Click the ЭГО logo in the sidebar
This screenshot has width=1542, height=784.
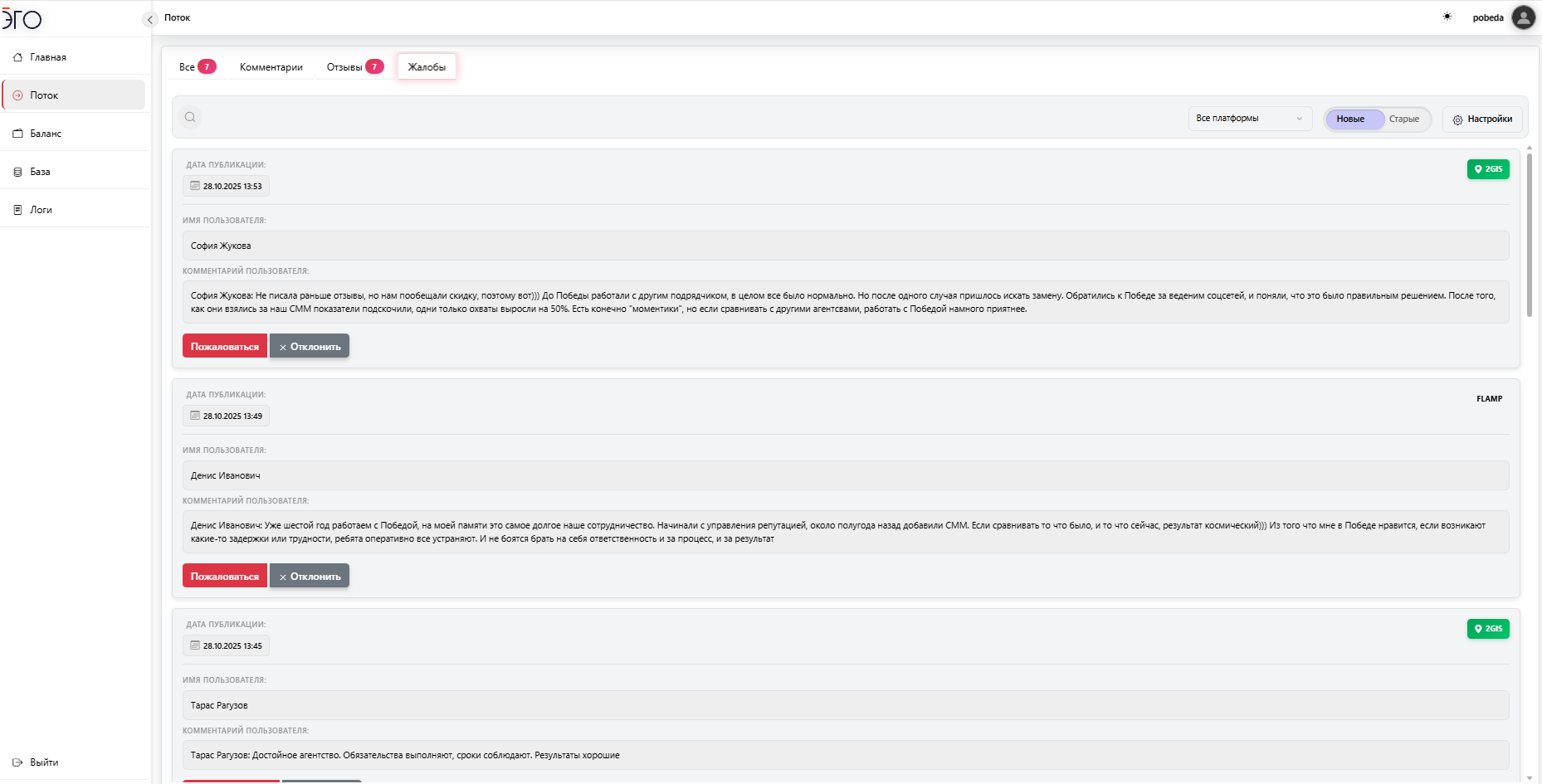coord(22,18)
